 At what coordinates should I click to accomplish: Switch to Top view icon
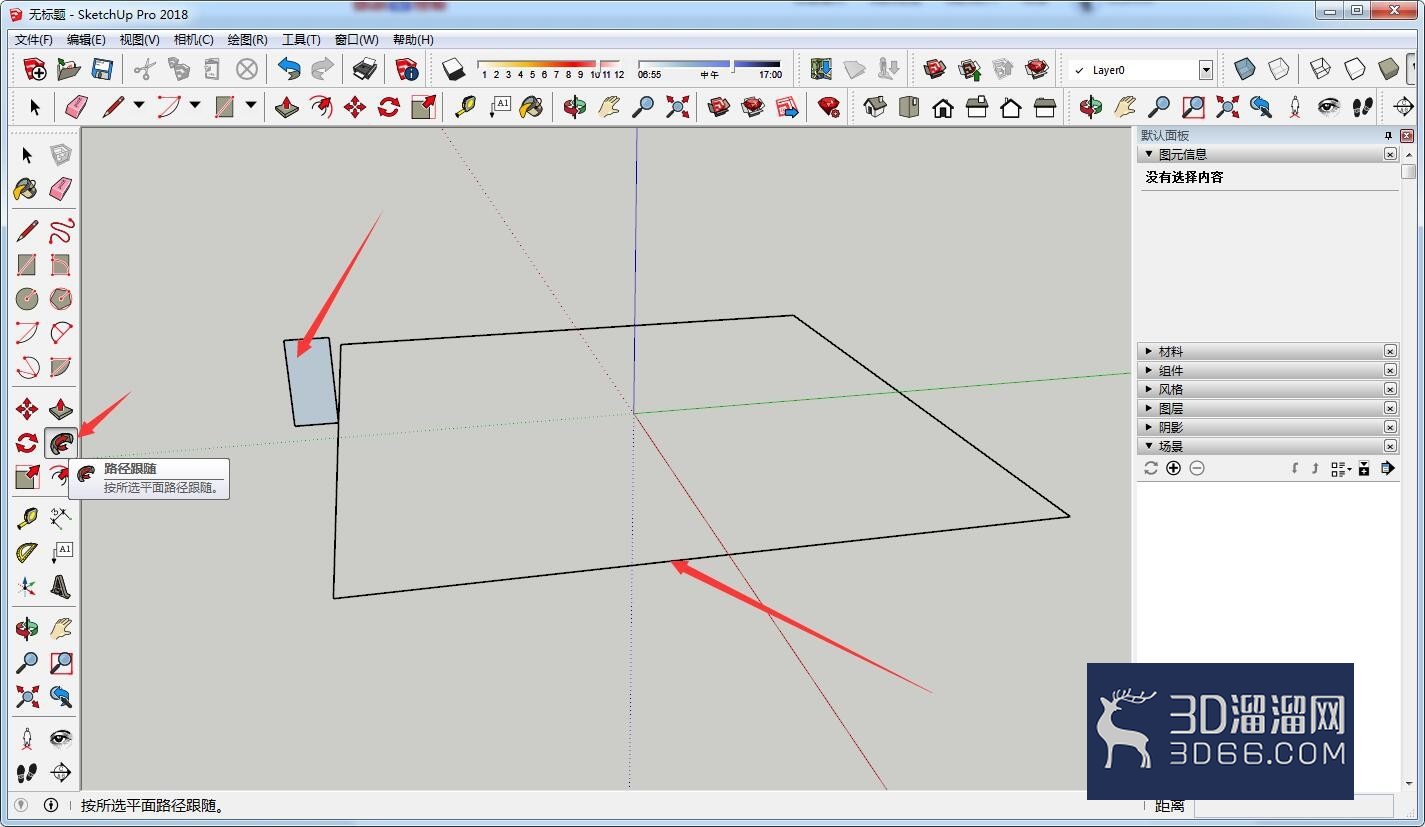click(x=909, y=107)
